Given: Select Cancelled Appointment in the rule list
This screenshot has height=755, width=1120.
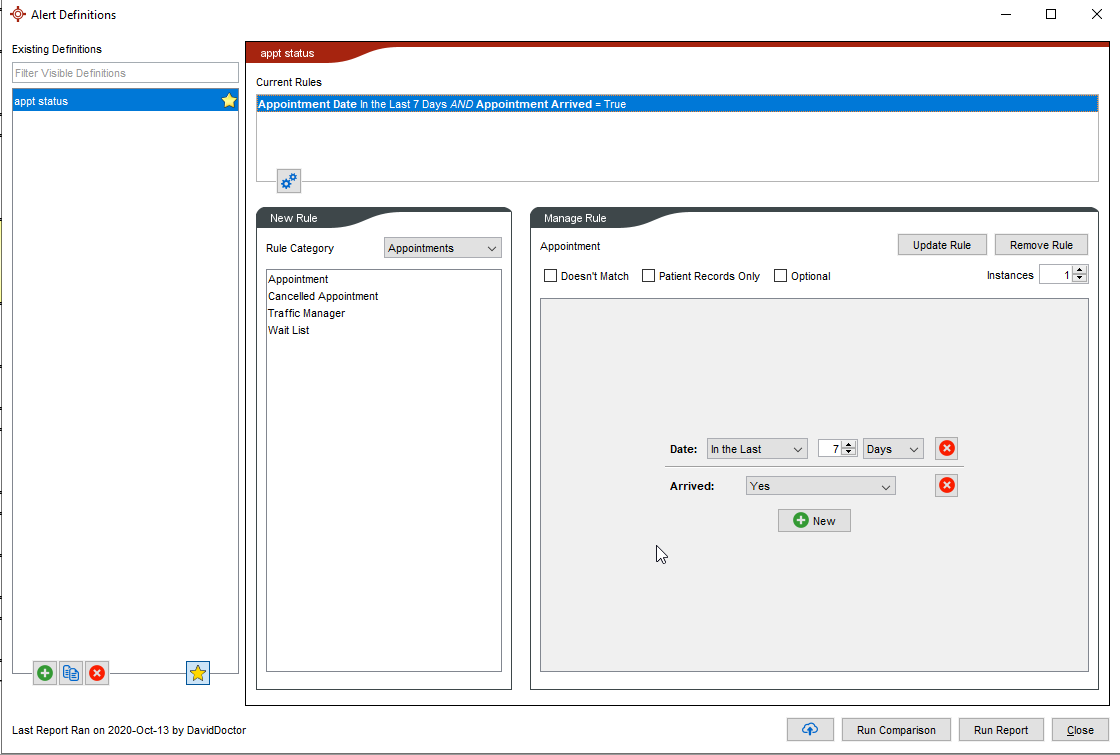Looking at the screenshot, I should pos(323,296).
